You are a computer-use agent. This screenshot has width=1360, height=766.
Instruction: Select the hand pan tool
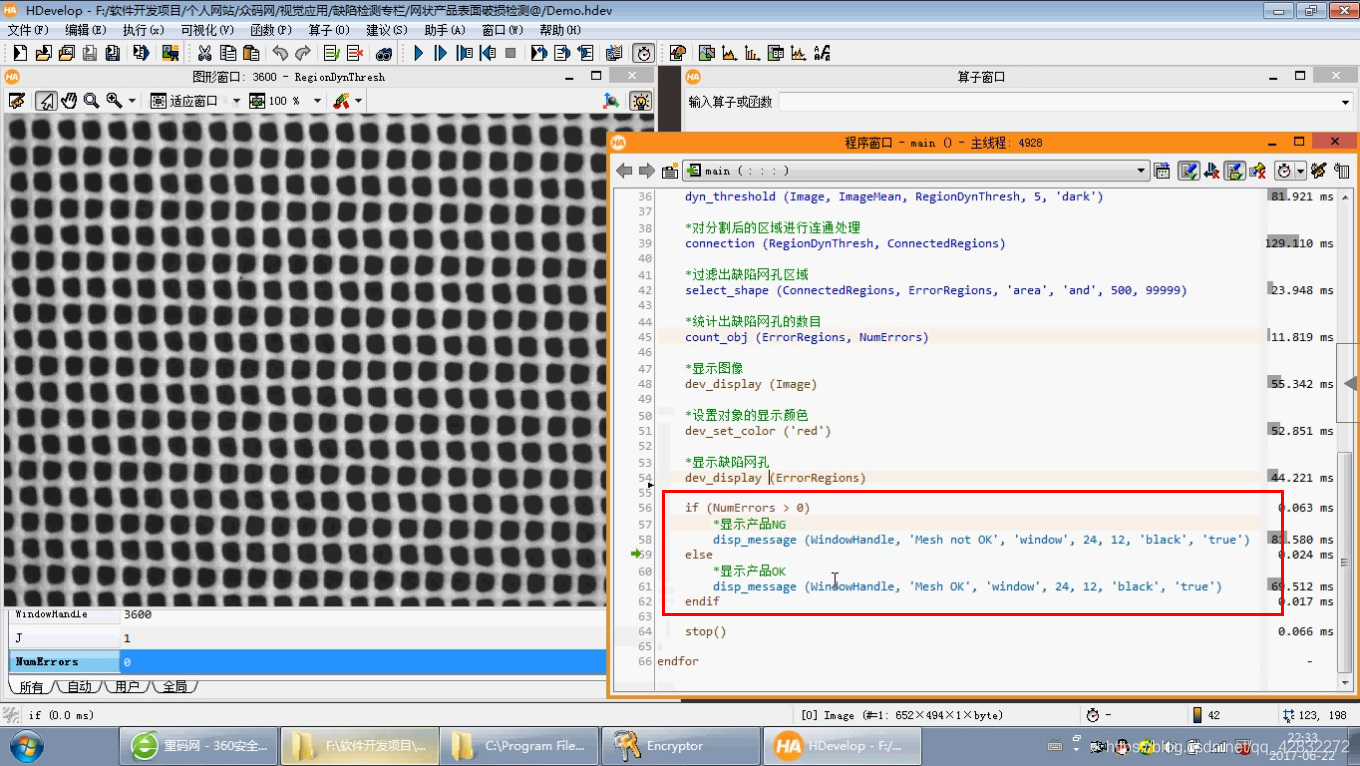coord(69,101)
